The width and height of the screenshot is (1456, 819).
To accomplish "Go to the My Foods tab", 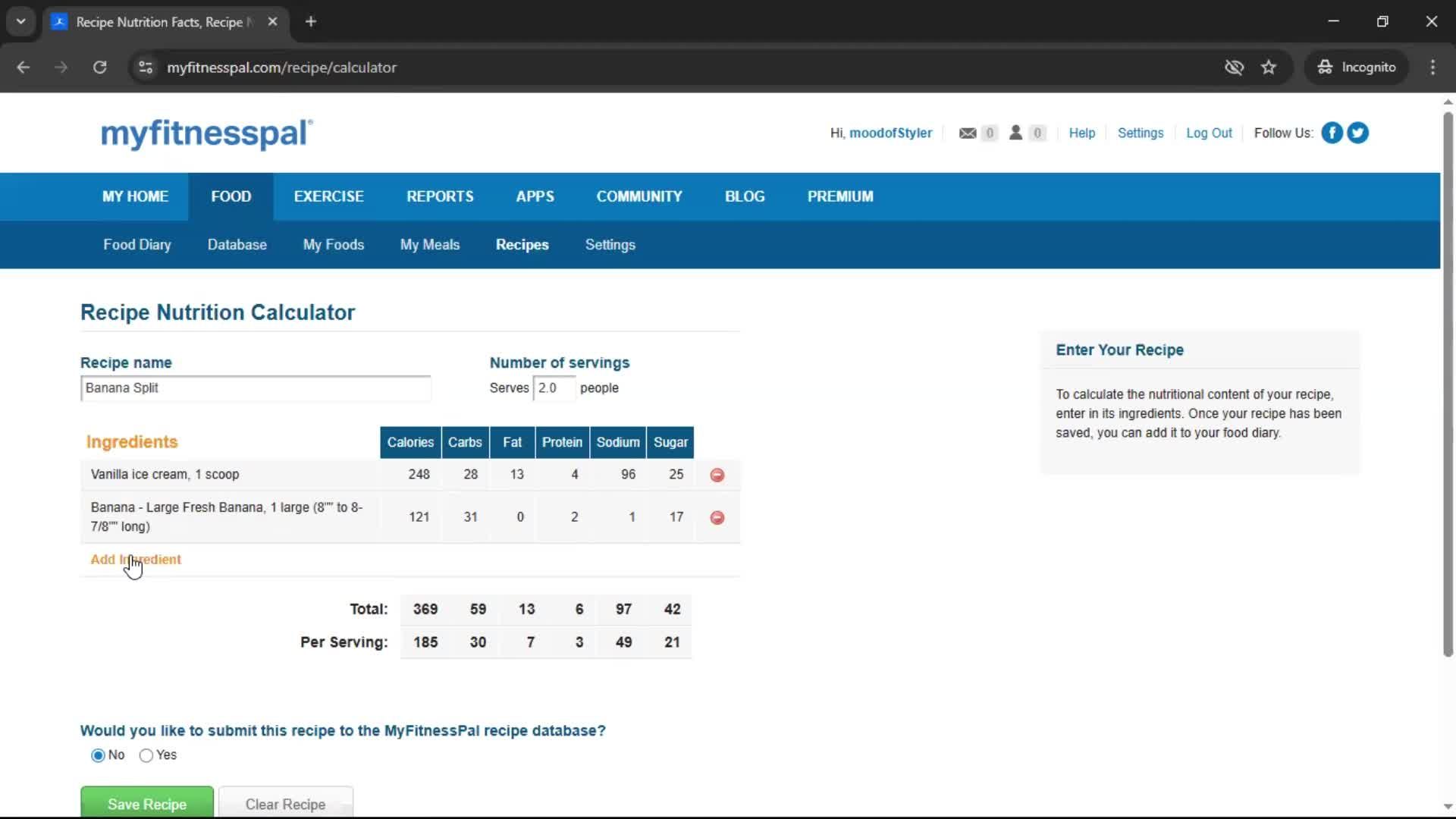I will tap(334, 245).
